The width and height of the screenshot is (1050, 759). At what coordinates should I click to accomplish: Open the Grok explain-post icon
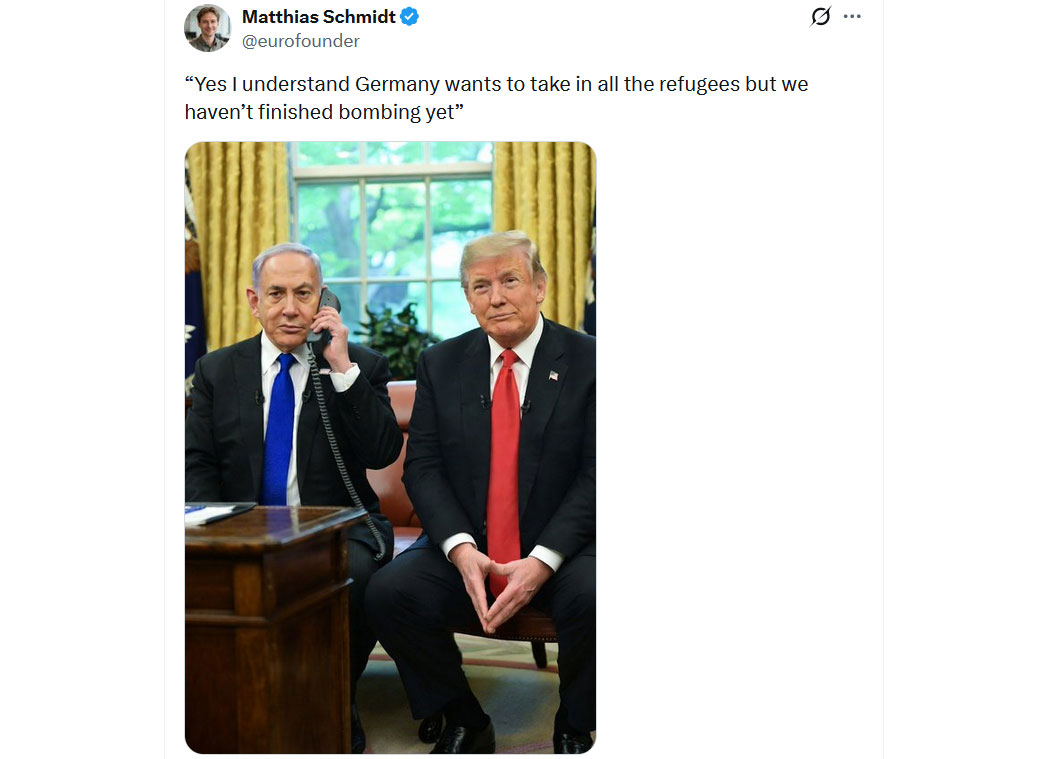820,16
